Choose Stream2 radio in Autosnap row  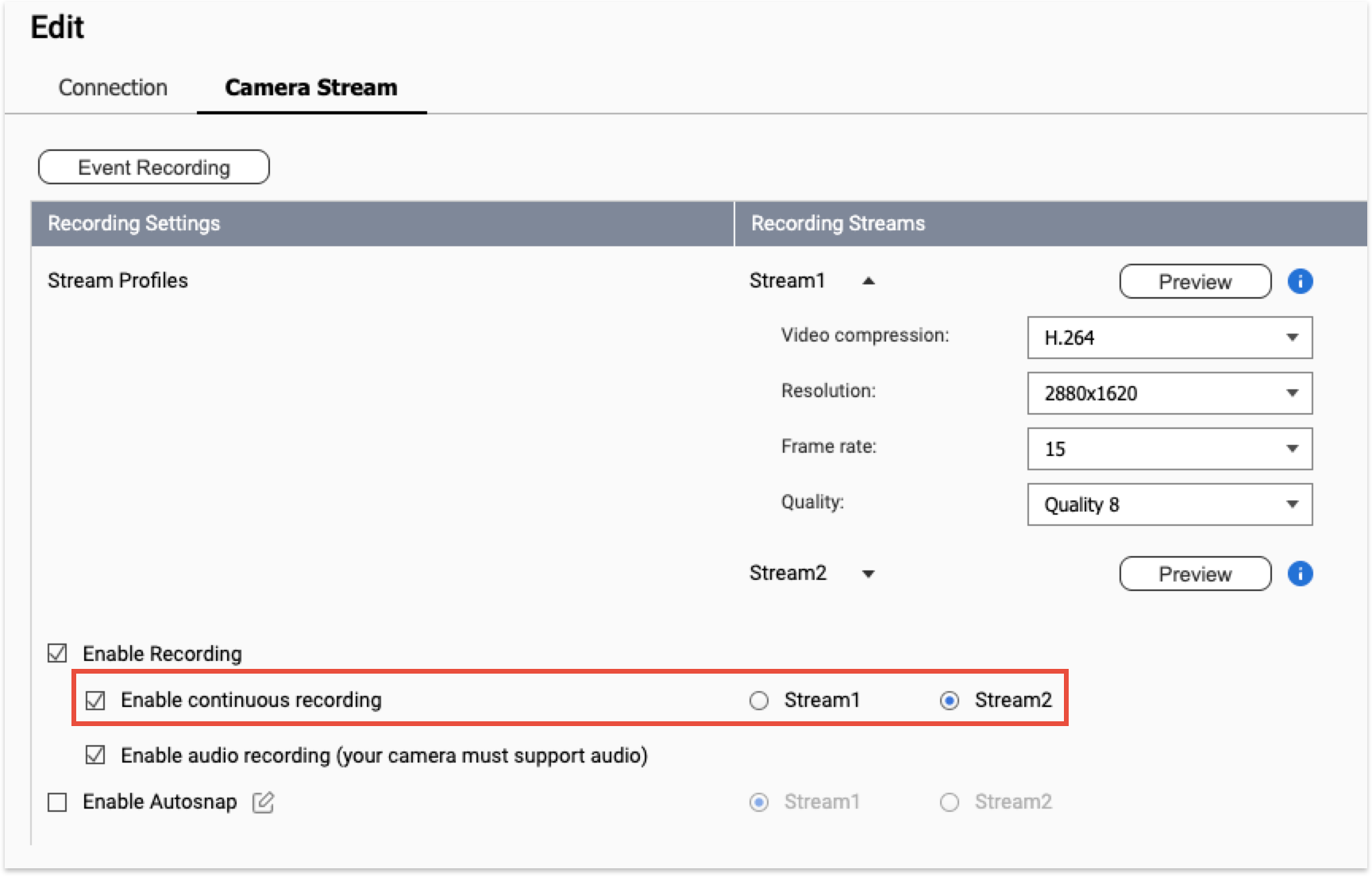pyautogui.click(x=950, y=802)
